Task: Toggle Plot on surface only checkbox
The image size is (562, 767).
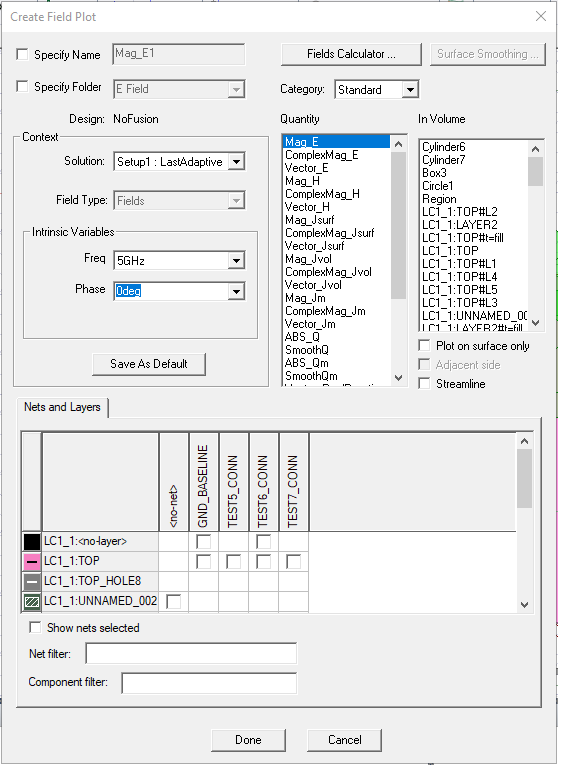Action: pos(425,345)
